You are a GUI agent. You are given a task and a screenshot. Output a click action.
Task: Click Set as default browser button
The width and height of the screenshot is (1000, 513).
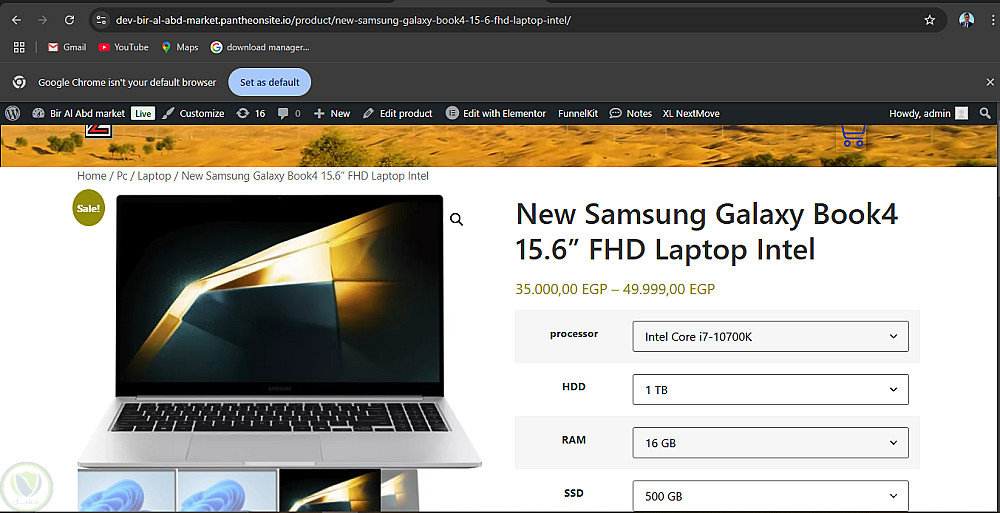tap(270, 82)
